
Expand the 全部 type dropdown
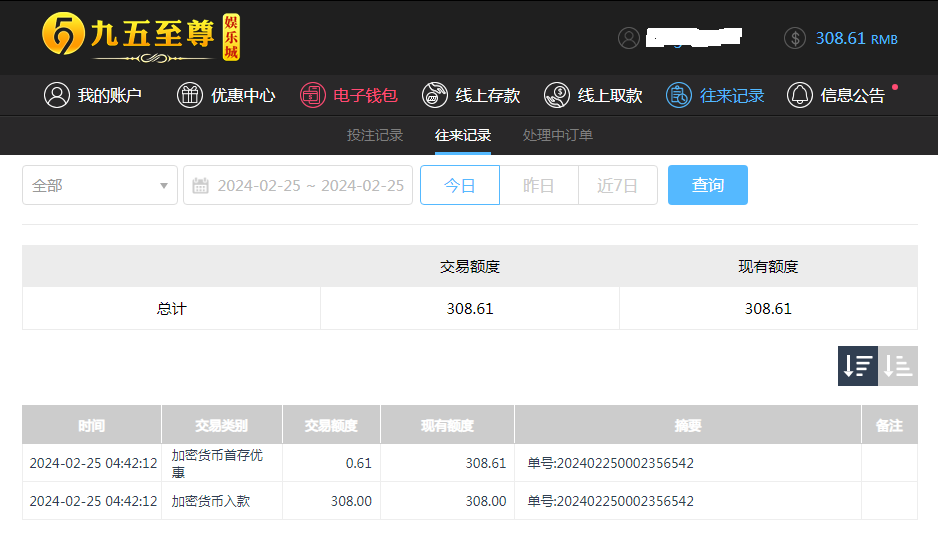100,185
